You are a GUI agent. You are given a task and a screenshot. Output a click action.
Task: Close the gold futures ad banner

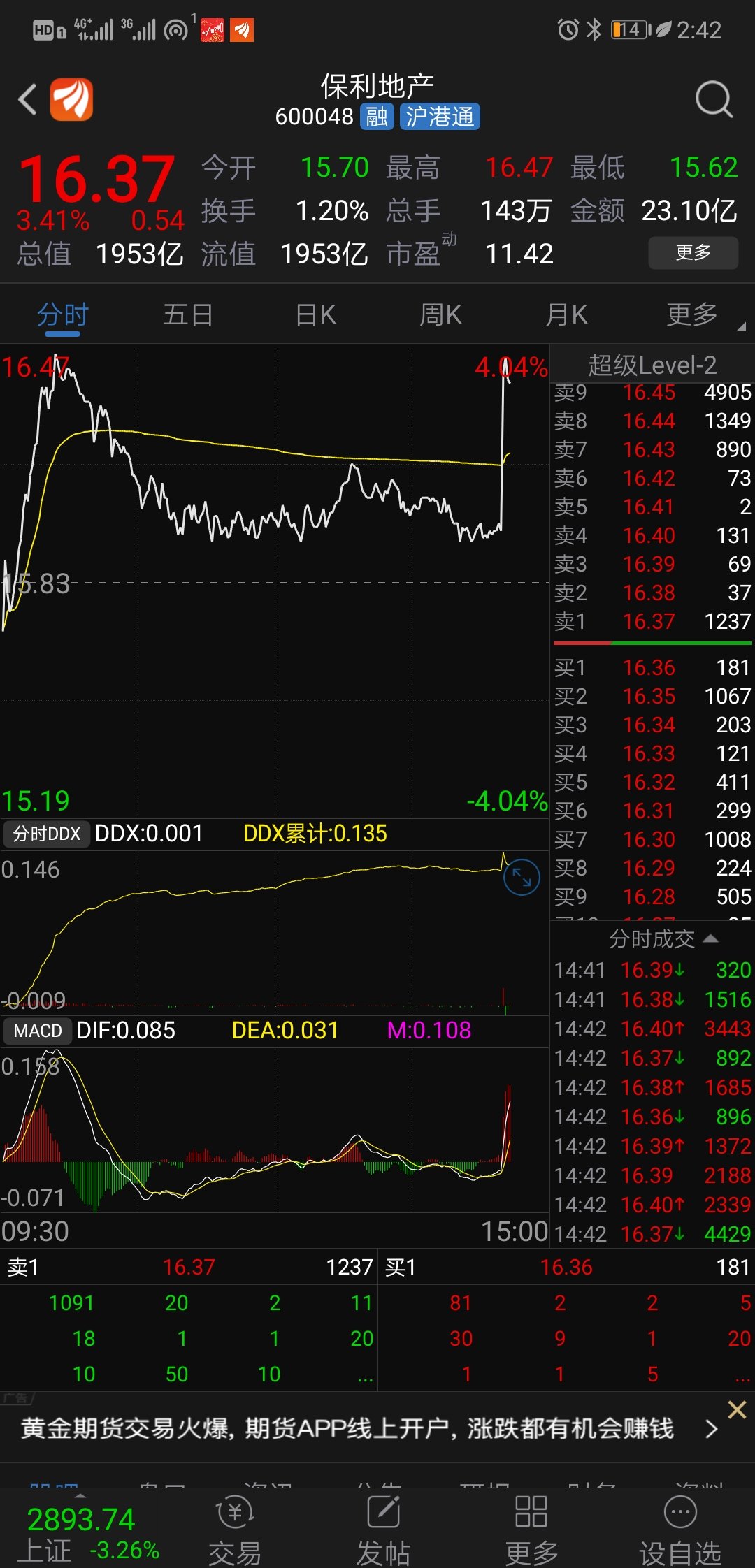coord(737,1409)
